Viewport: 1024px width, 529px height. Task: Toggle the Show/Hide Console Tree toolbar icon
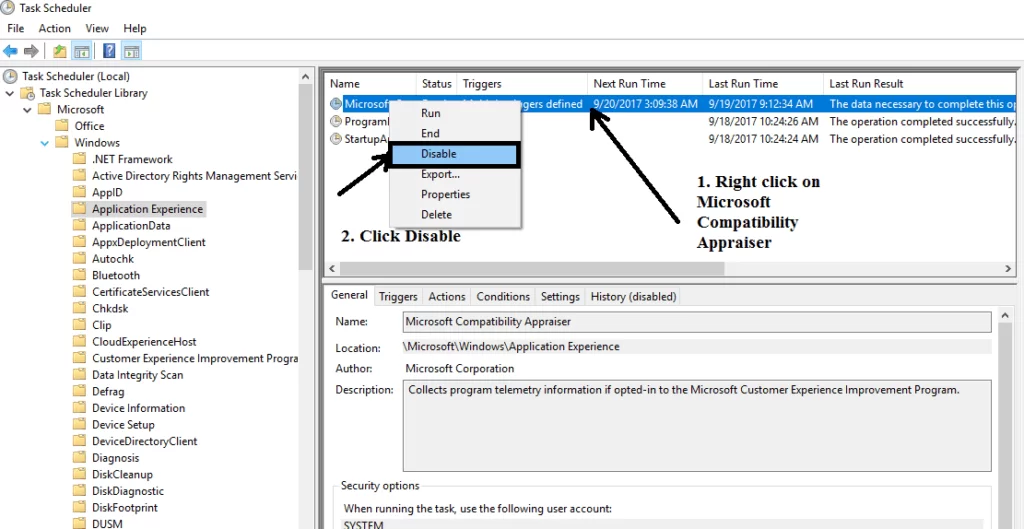click(x=82, y=51)
